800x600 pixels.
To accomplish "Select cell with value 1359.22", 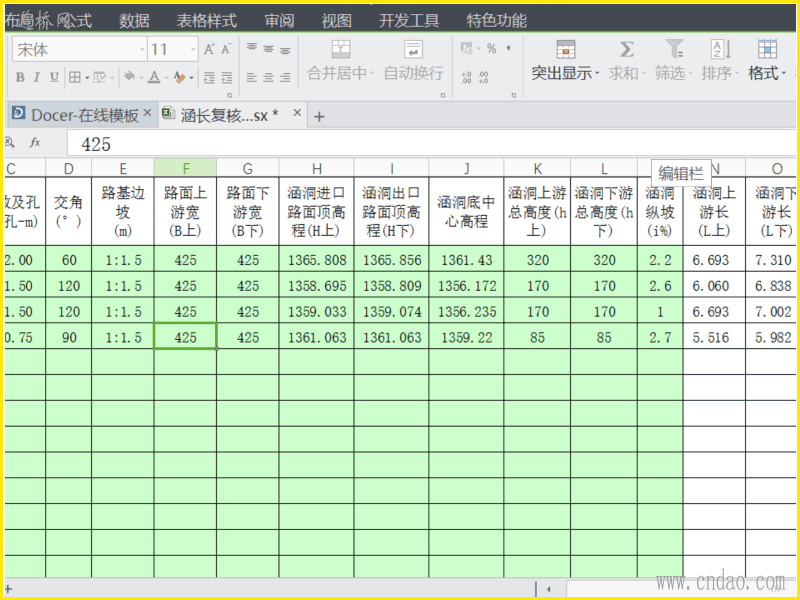I will pos(466,337).
